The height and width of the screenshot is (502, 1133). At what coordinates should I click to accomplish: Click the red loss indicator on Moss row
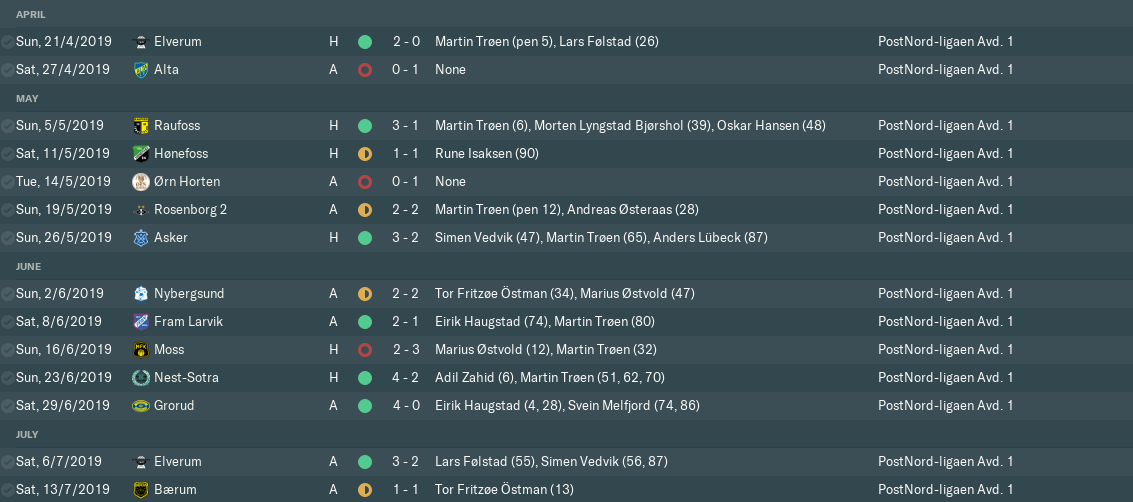(365, 350)
